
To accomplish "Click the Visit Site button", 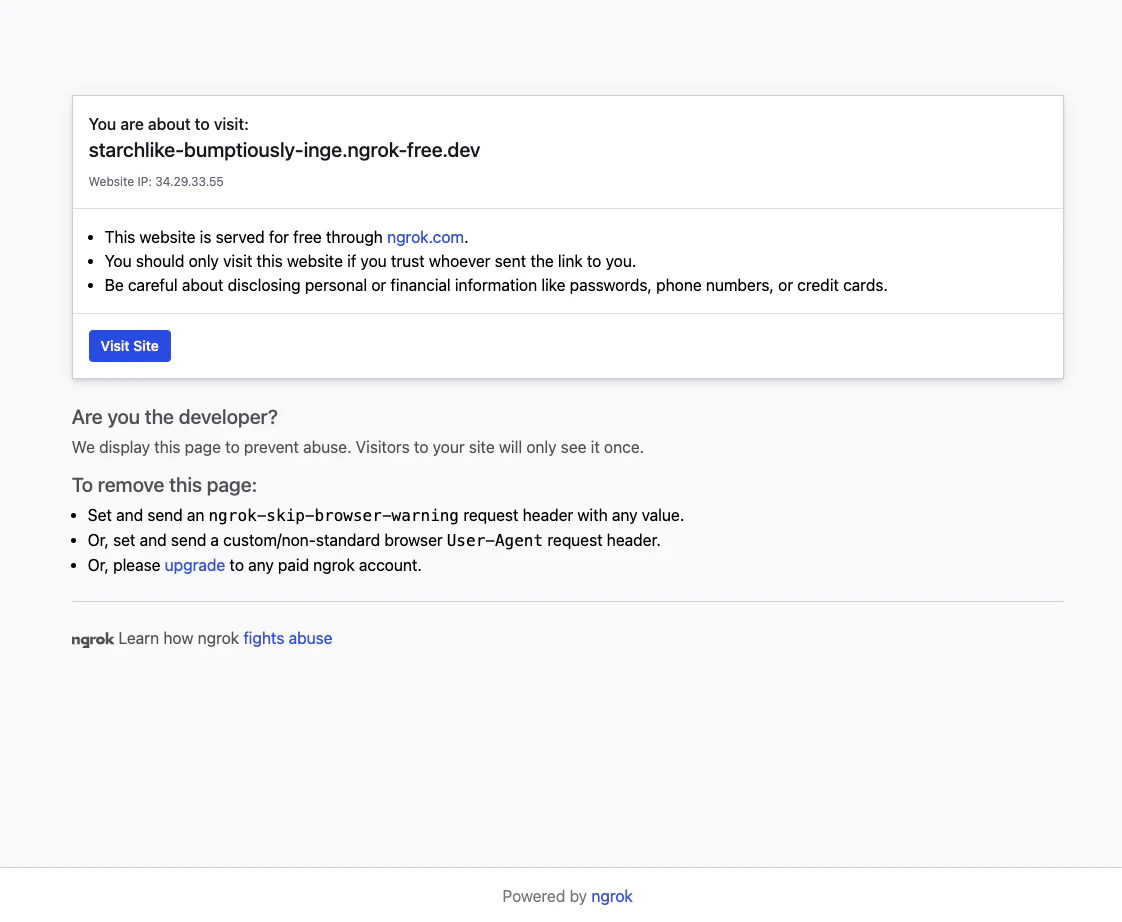I will 130,346.
